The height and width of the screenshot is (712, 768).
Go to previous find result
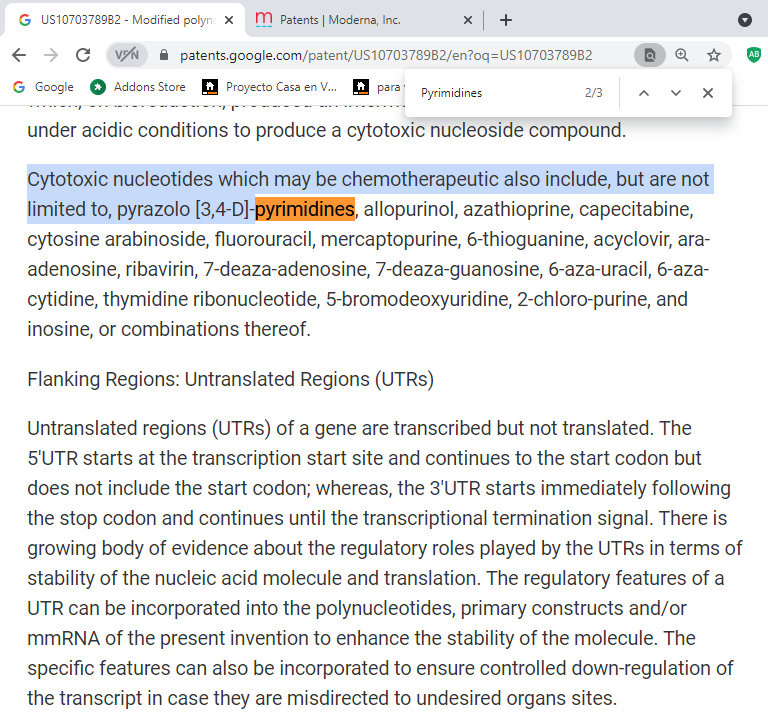coord(644,93)
